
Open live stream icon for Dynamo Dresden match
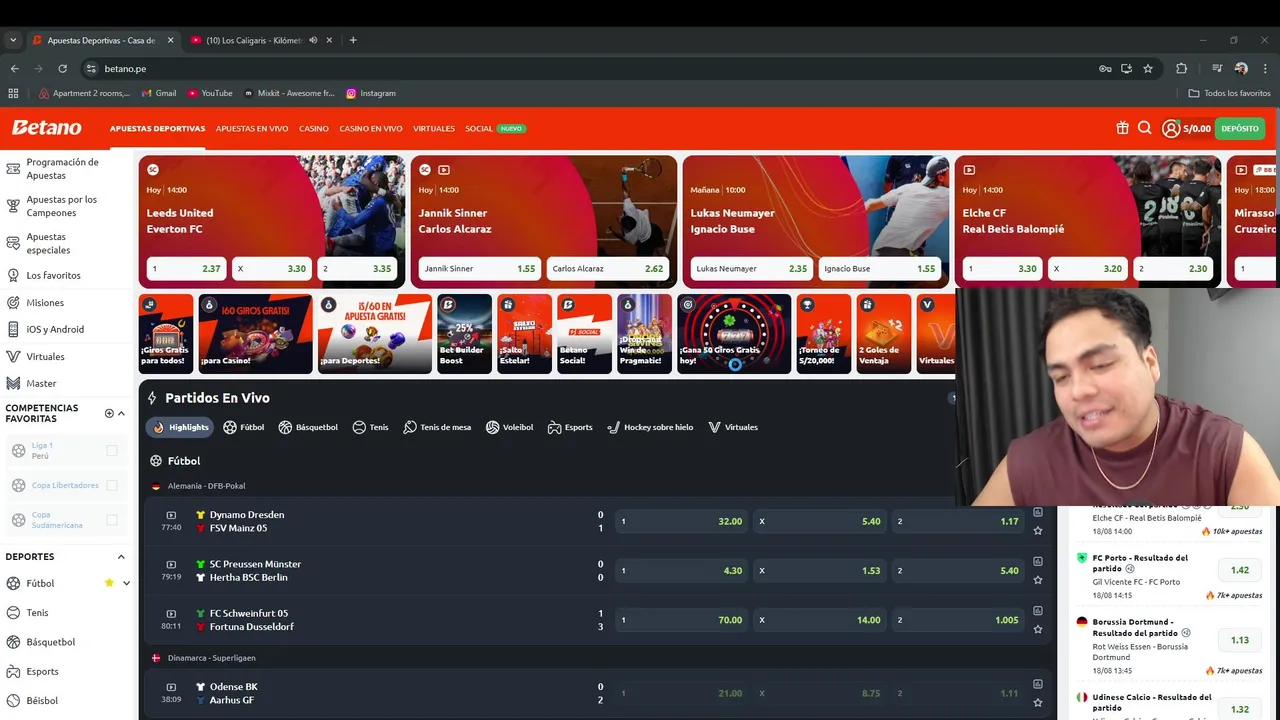[171, 515]
